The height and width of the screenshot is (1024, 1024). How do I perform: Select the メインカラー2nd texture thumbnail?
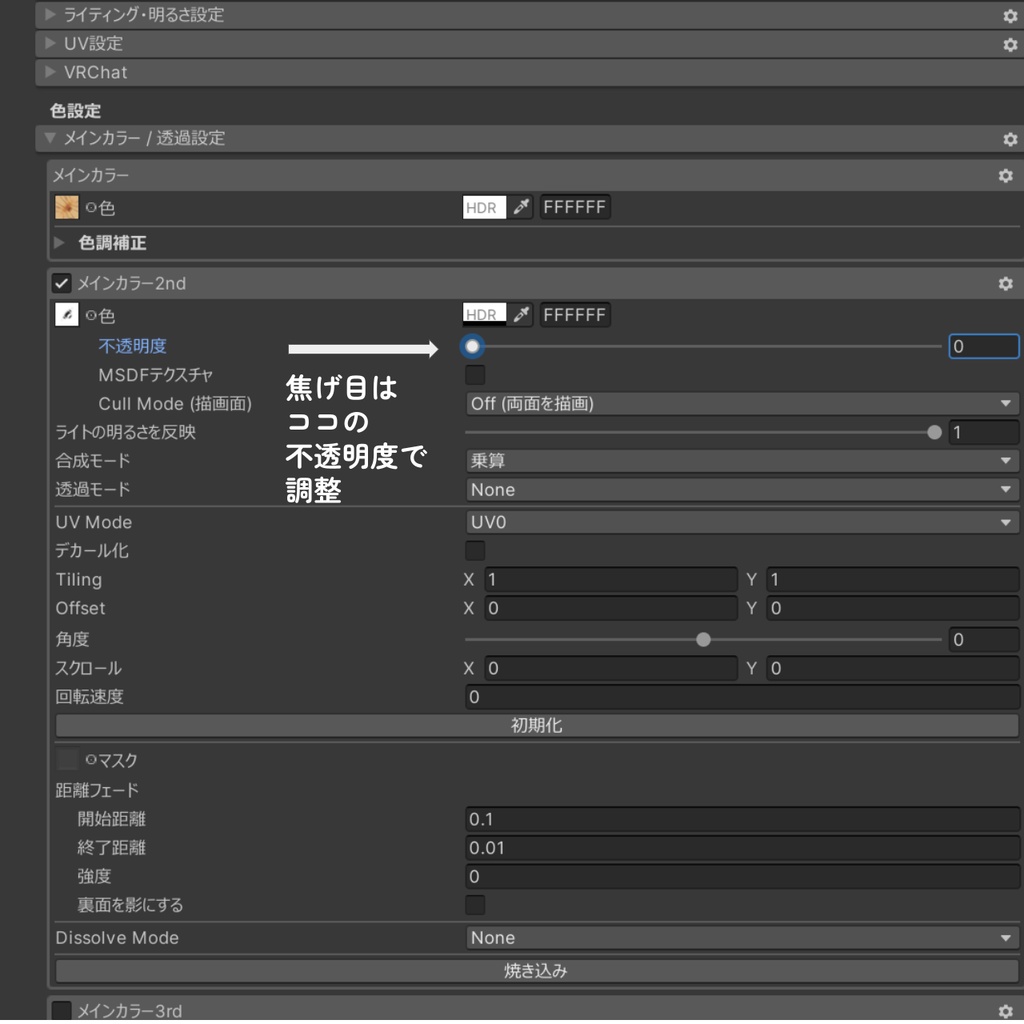coord(67,315)
